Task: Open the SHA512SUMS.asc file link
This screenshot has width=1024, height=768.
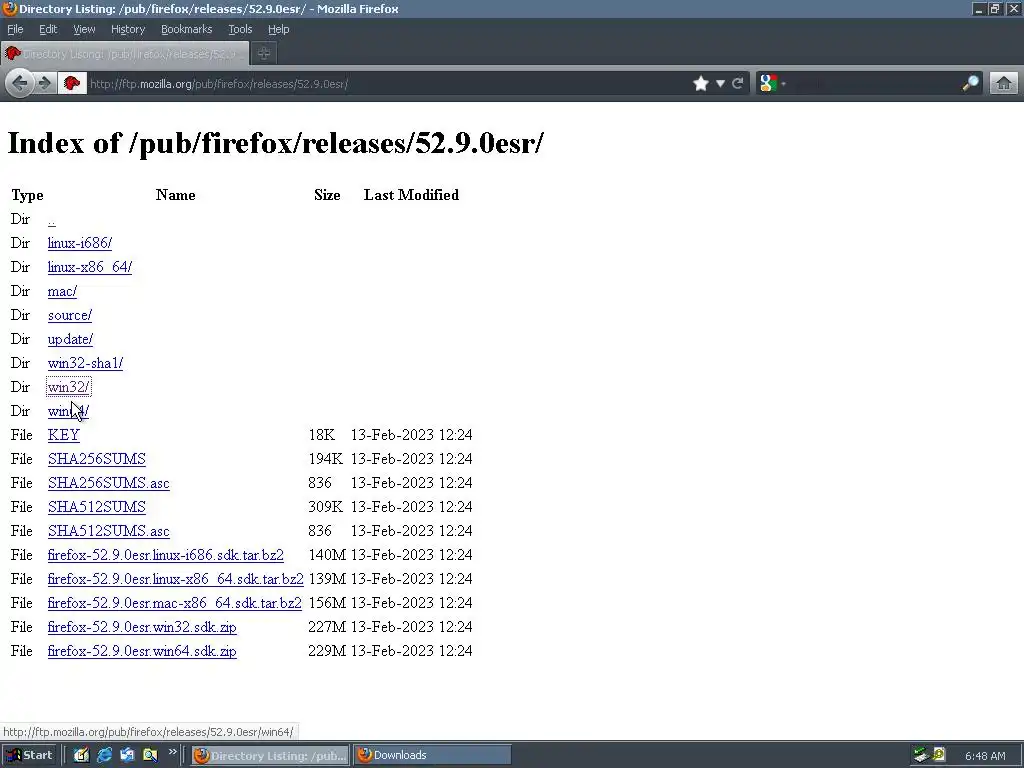Action: pos(108,531)
